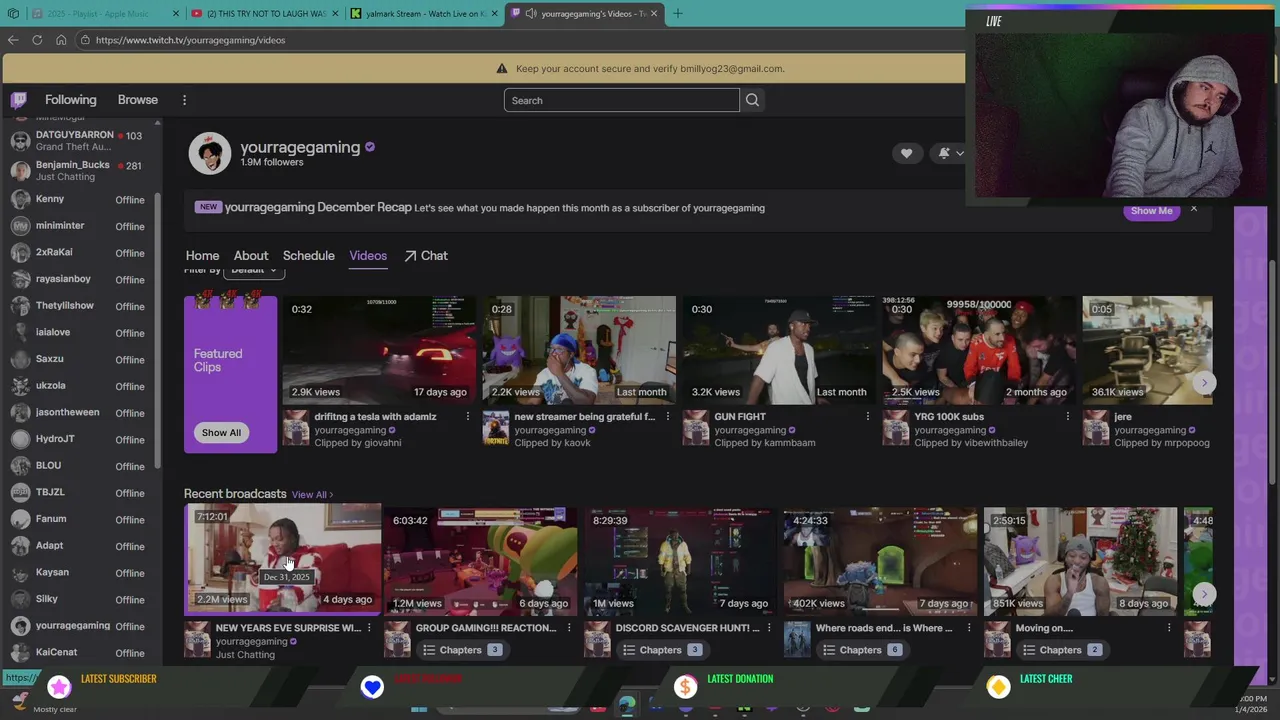Click the Twitch search input field

point(621,100)
